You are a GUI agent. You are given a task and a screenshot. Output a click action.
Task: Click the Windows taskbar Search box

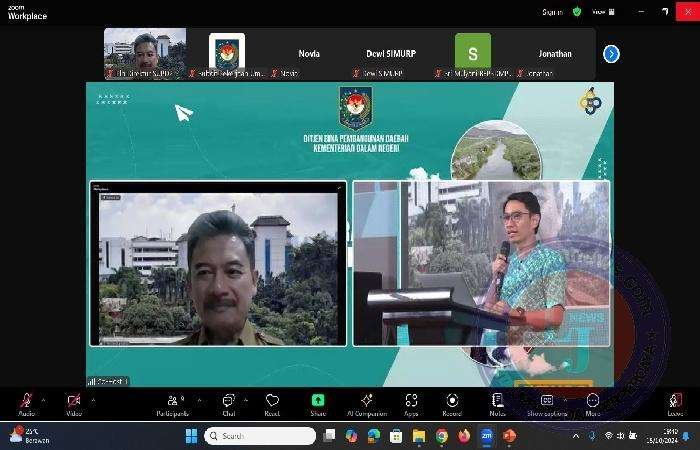tap(260, 436)
